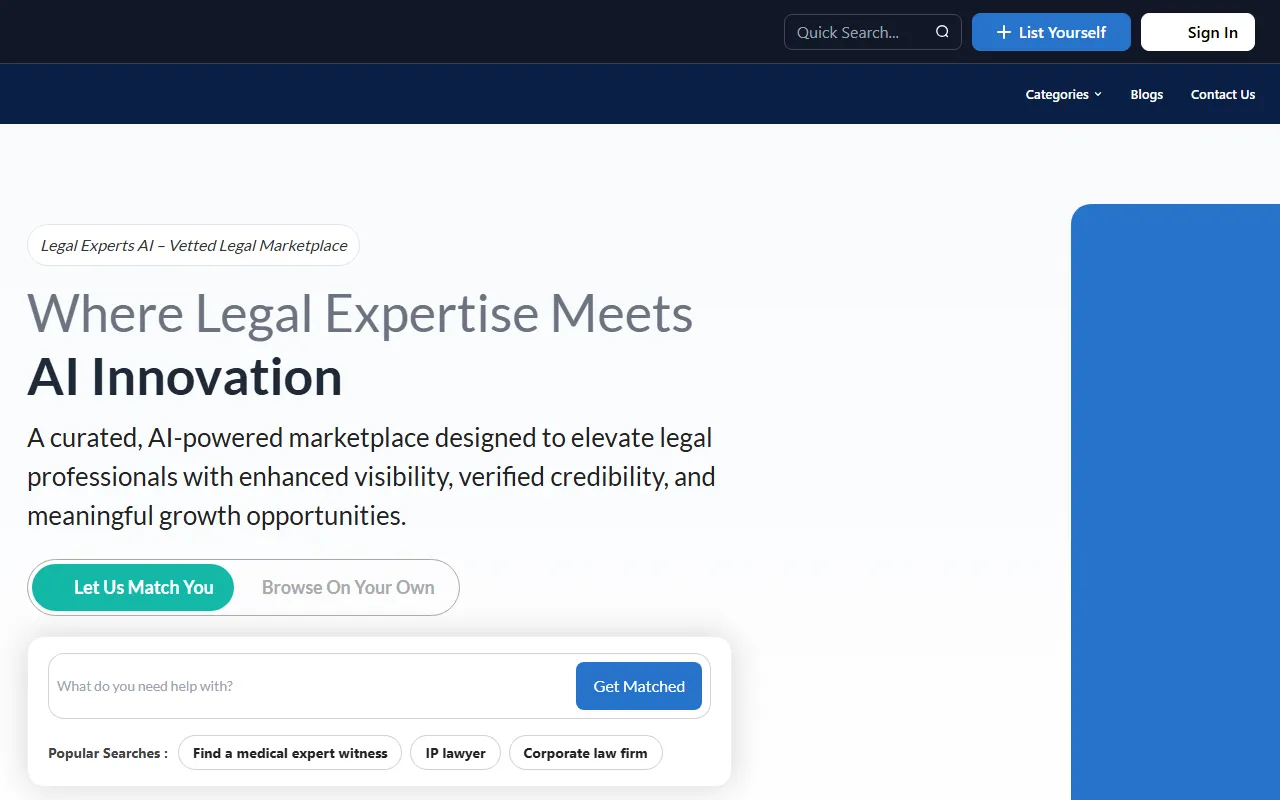Screen dimensions: 1280x800
Task: Click the magnifier icon in Quick Search
Action: (x=942, y=32)
